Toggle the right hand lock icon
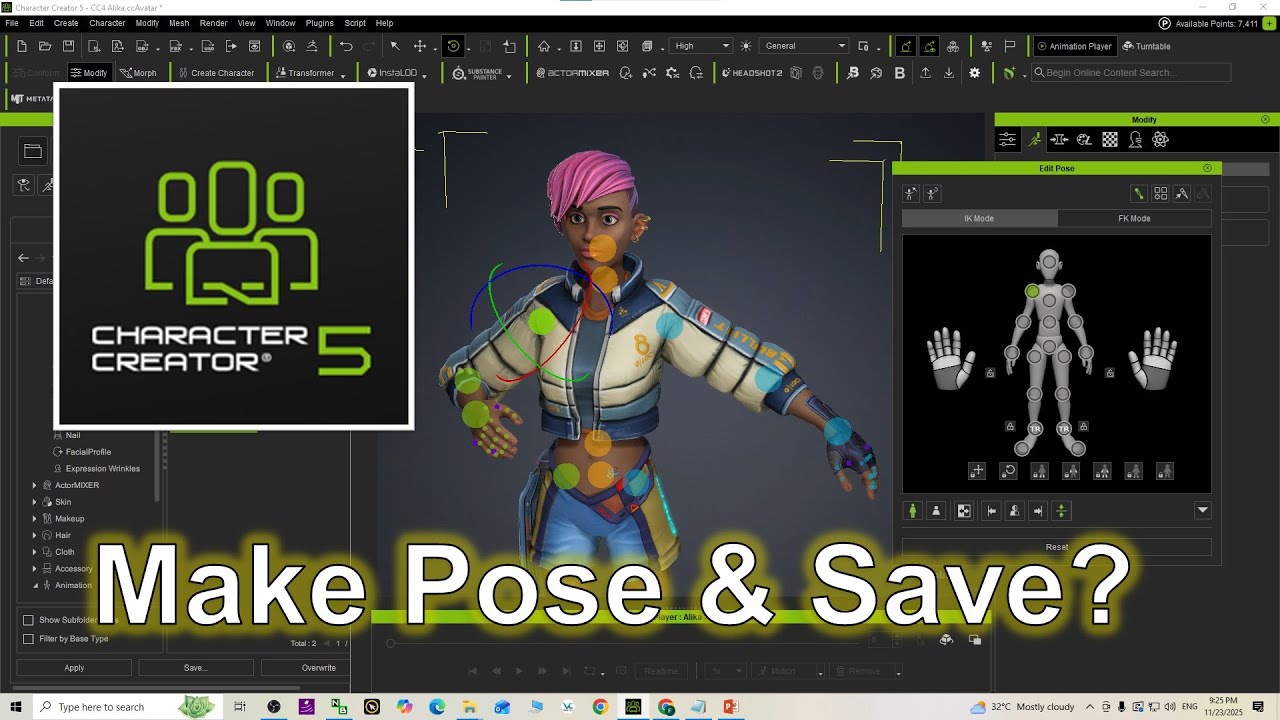 1110,373
